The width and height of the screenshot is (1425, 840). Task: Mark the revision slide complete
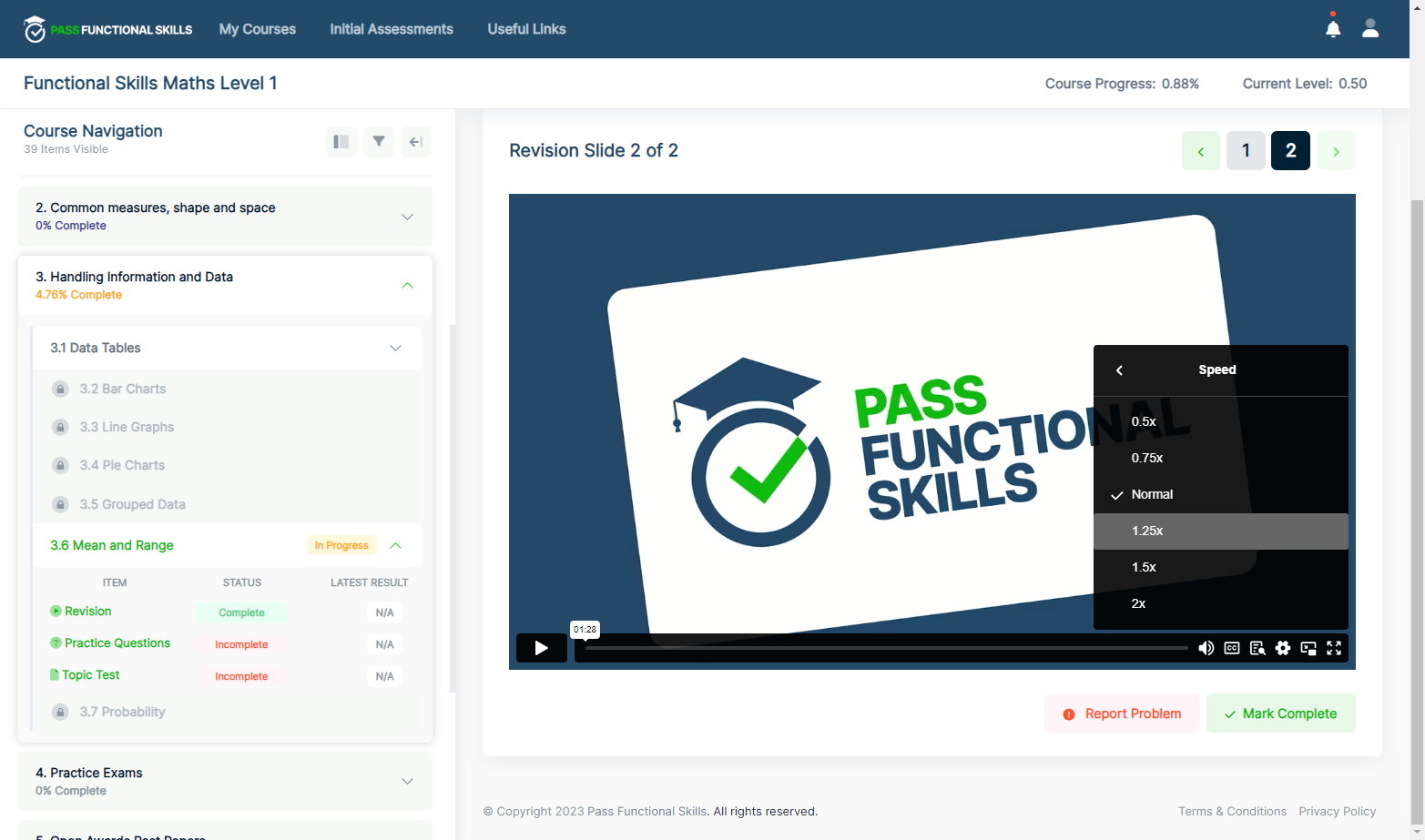(x=1281, y=713)
